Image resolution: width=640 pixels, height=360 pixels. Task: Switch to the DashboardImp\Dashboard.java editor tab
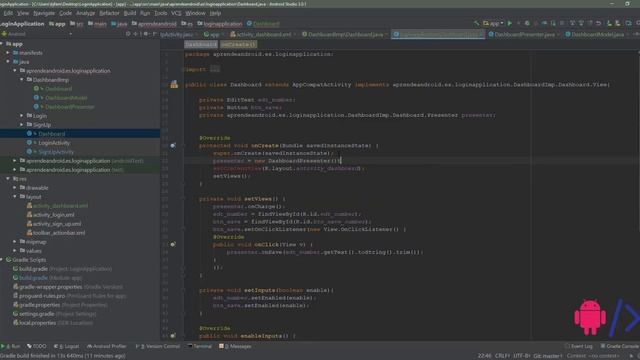point(345,35)
